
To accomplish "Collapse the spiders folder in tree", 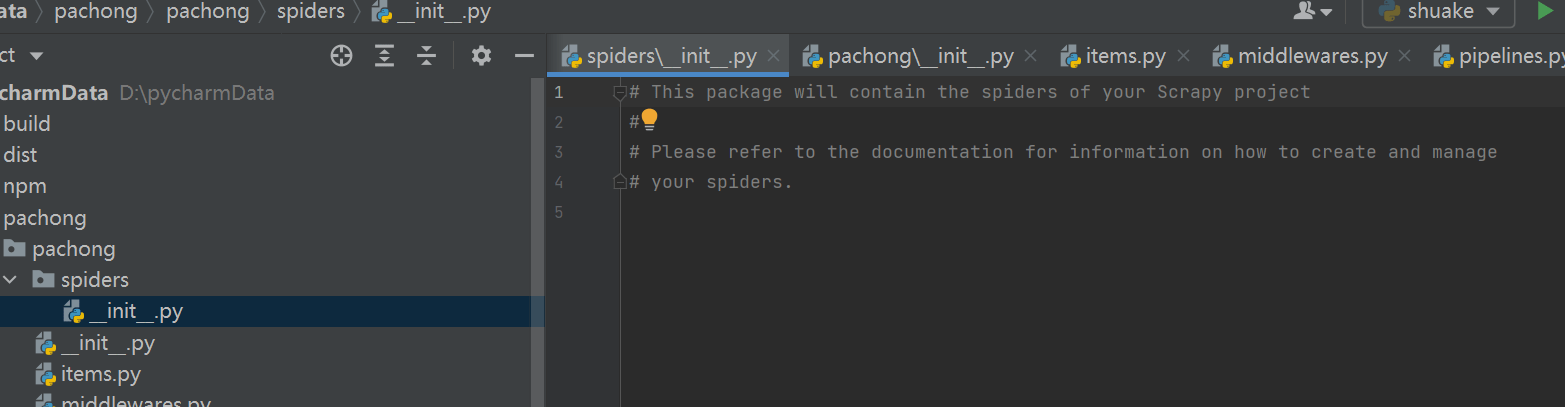I will 10,280.
